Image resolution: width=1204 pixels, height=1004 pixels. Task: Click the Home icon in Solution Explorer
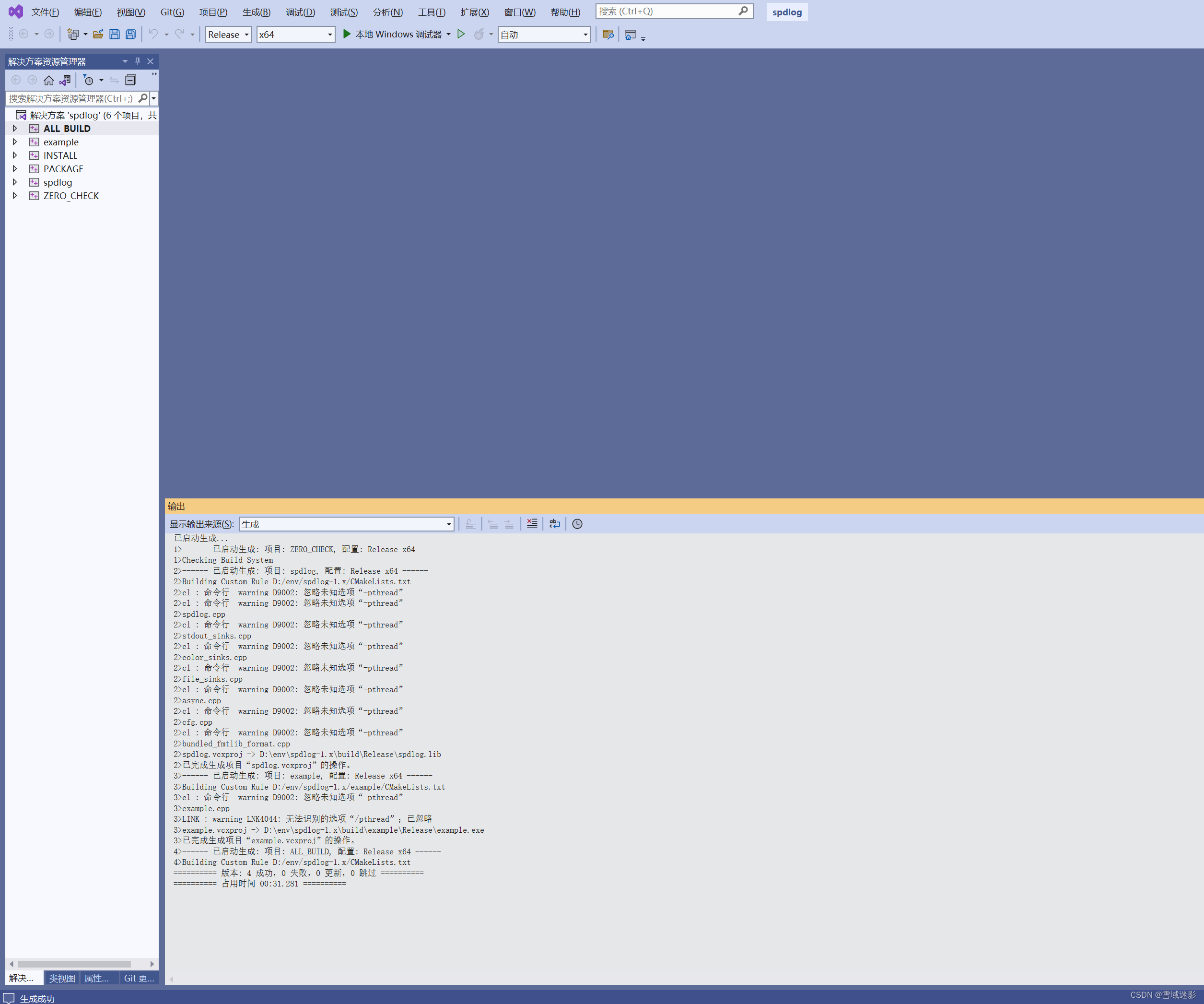pyautogui.click(x=49, y=80)
